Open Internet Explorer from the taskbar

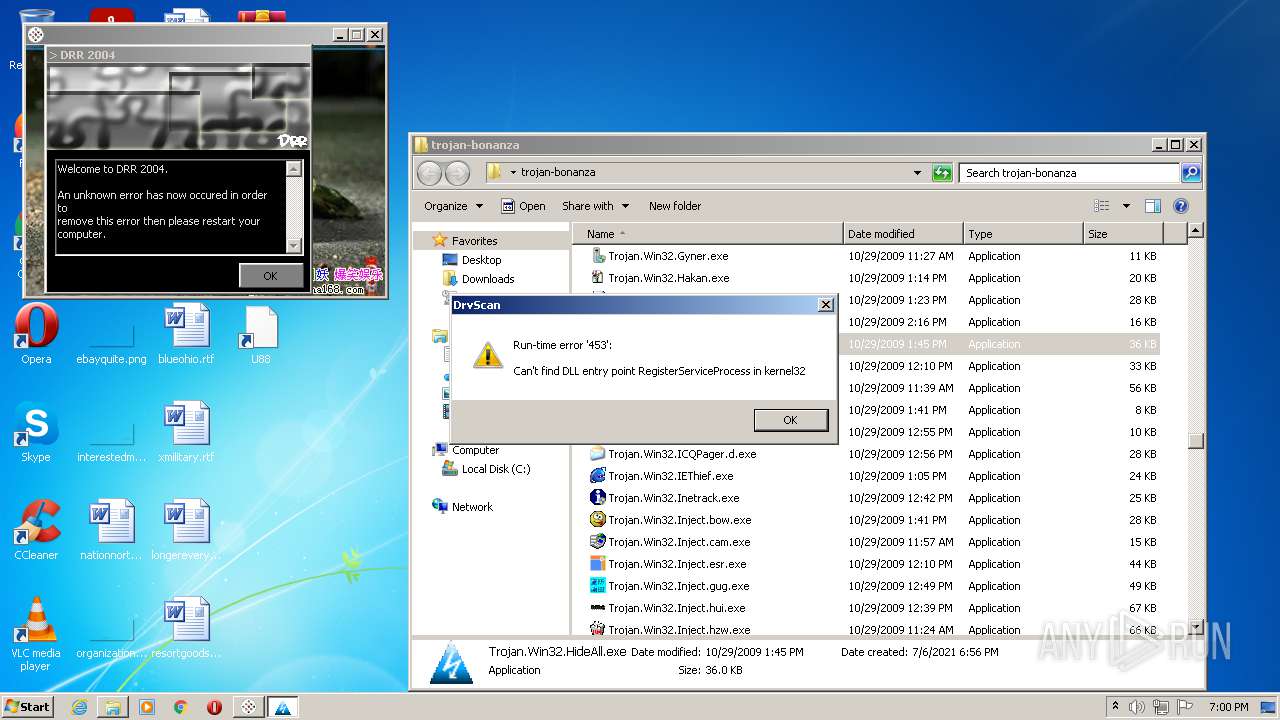click(x=79, y=707)
